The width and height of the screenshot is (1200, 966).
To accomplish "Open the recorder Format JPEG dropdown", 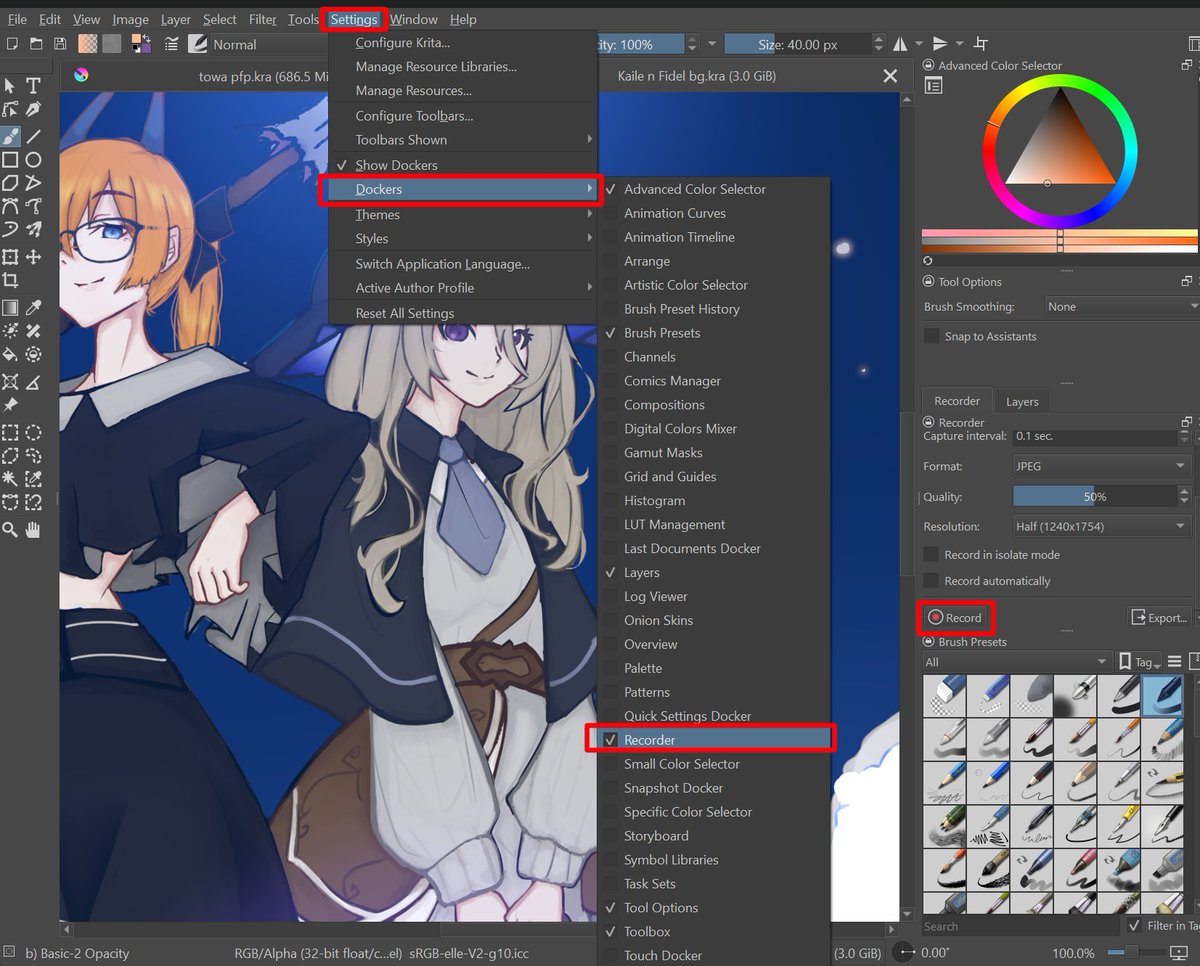I will click(x=1101, y=466).
